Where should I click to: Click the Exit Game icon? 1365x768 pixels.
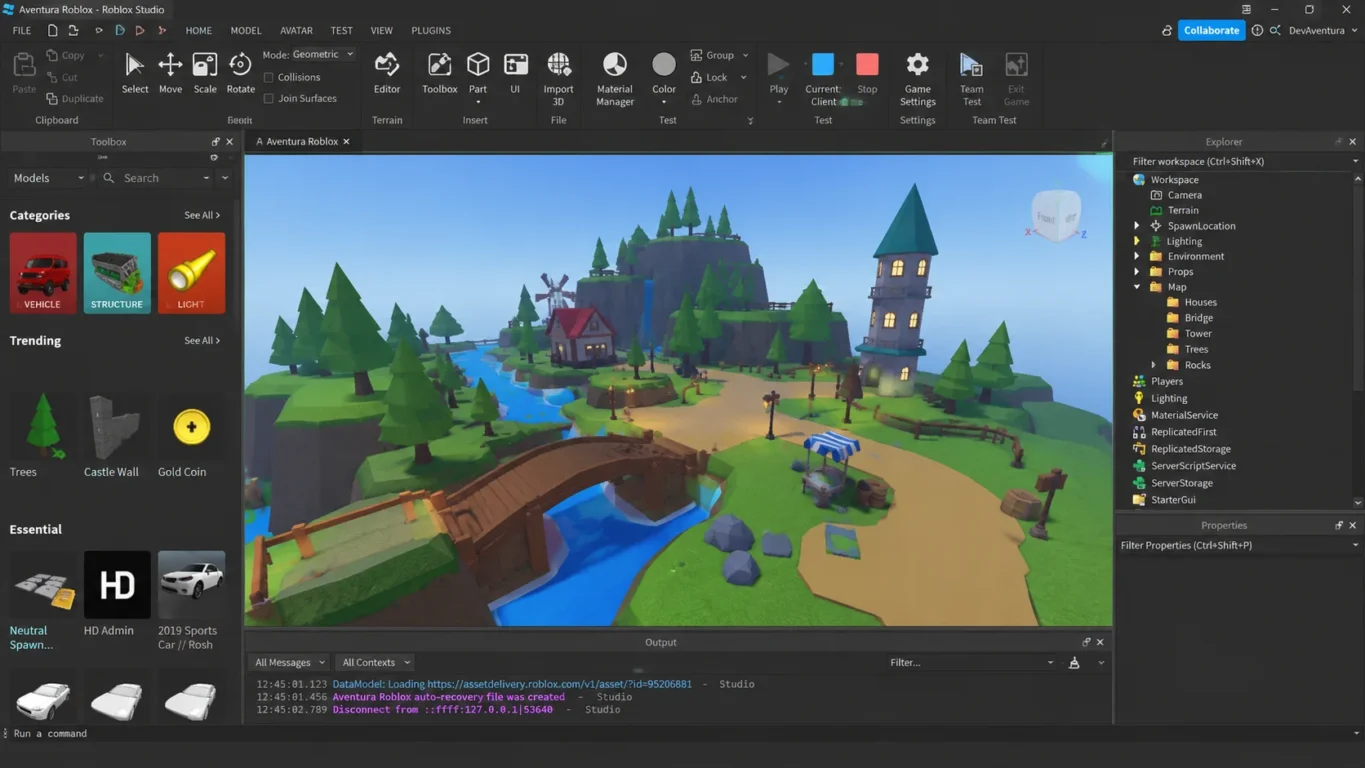pyautogui.click(x=1016, y=65)
